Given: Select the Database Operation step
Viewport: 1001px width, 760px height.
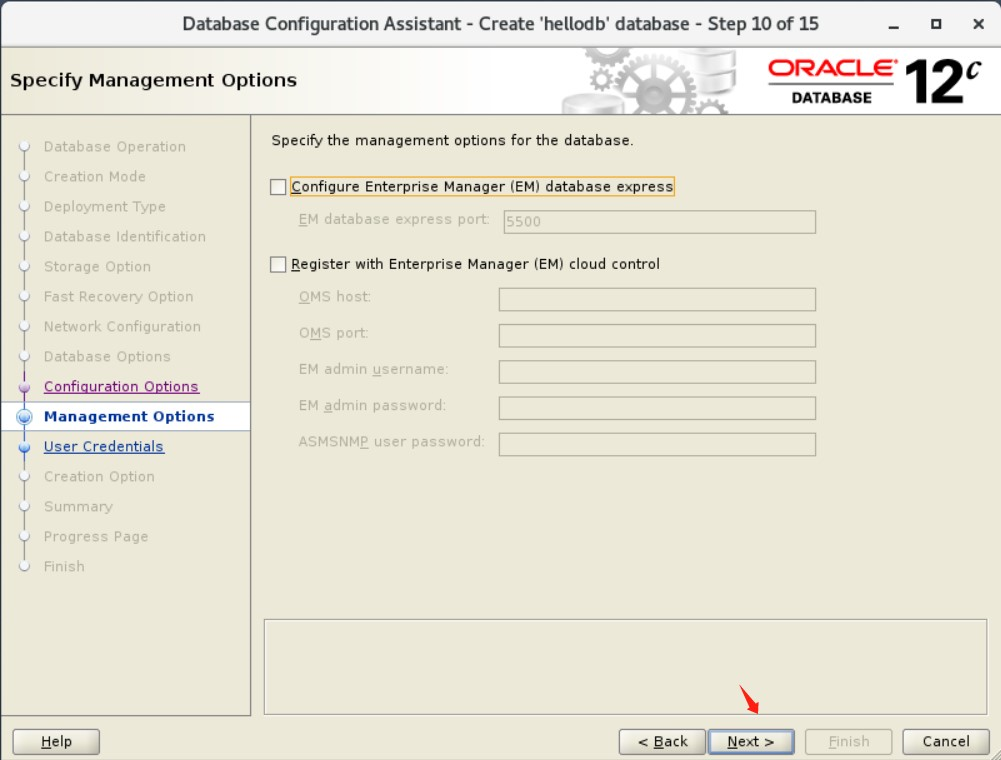Looking at the screenshot, I should pyautogui.click(x=115, y=147).
